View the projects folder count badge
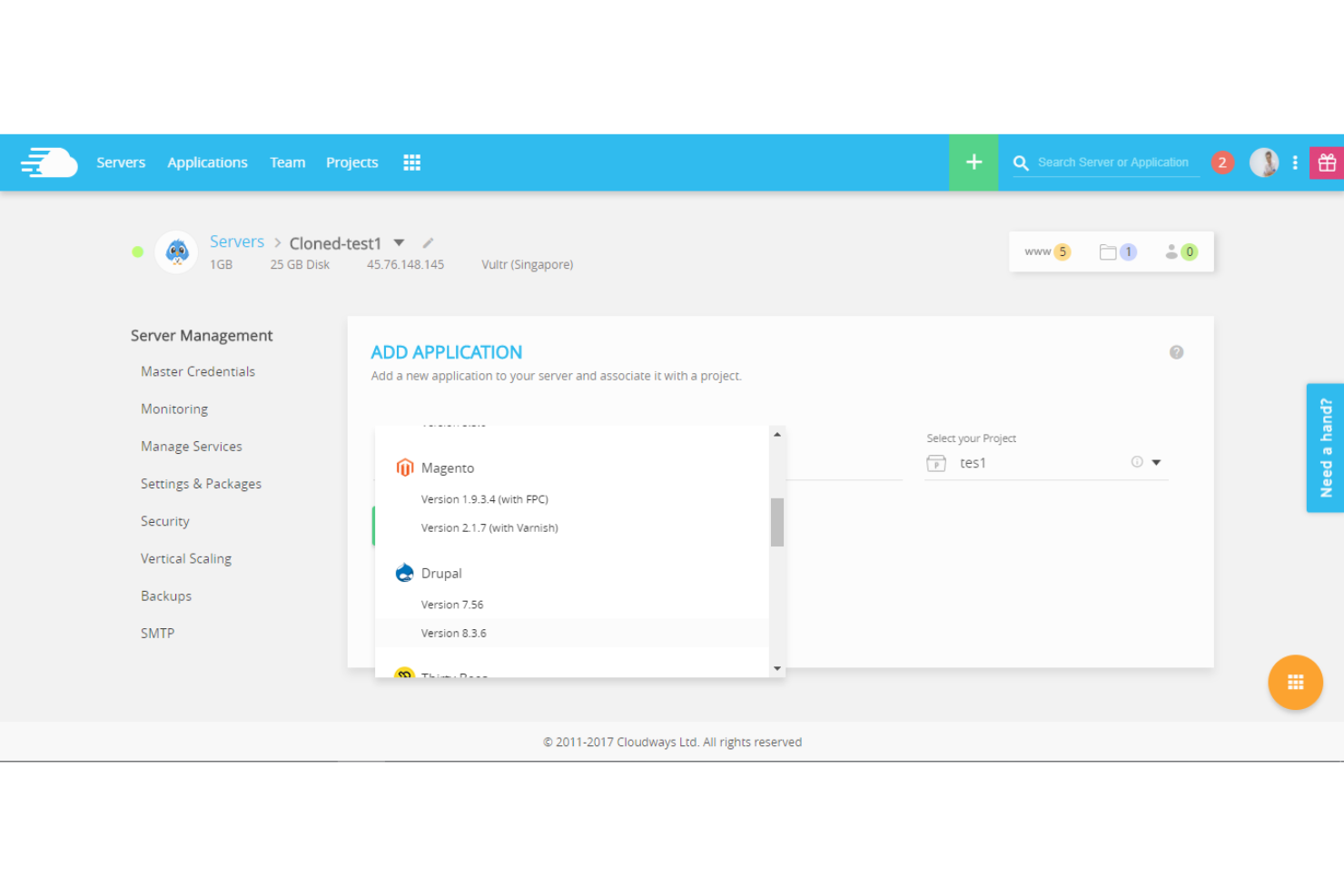This screenshot has width=1344, height=896. coord(1118,251)
